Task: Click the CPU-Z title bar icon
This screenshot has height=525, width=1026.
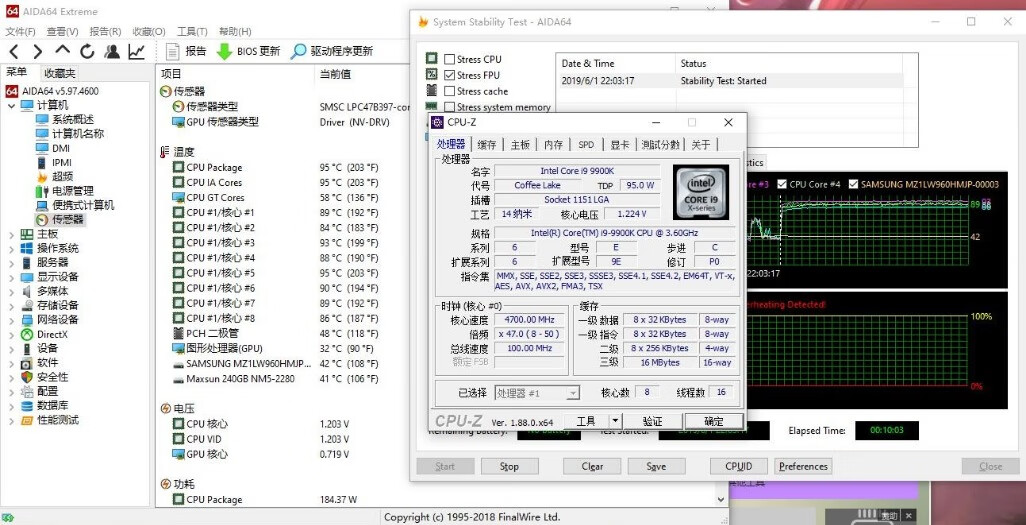Action: [x=436, y=122]
